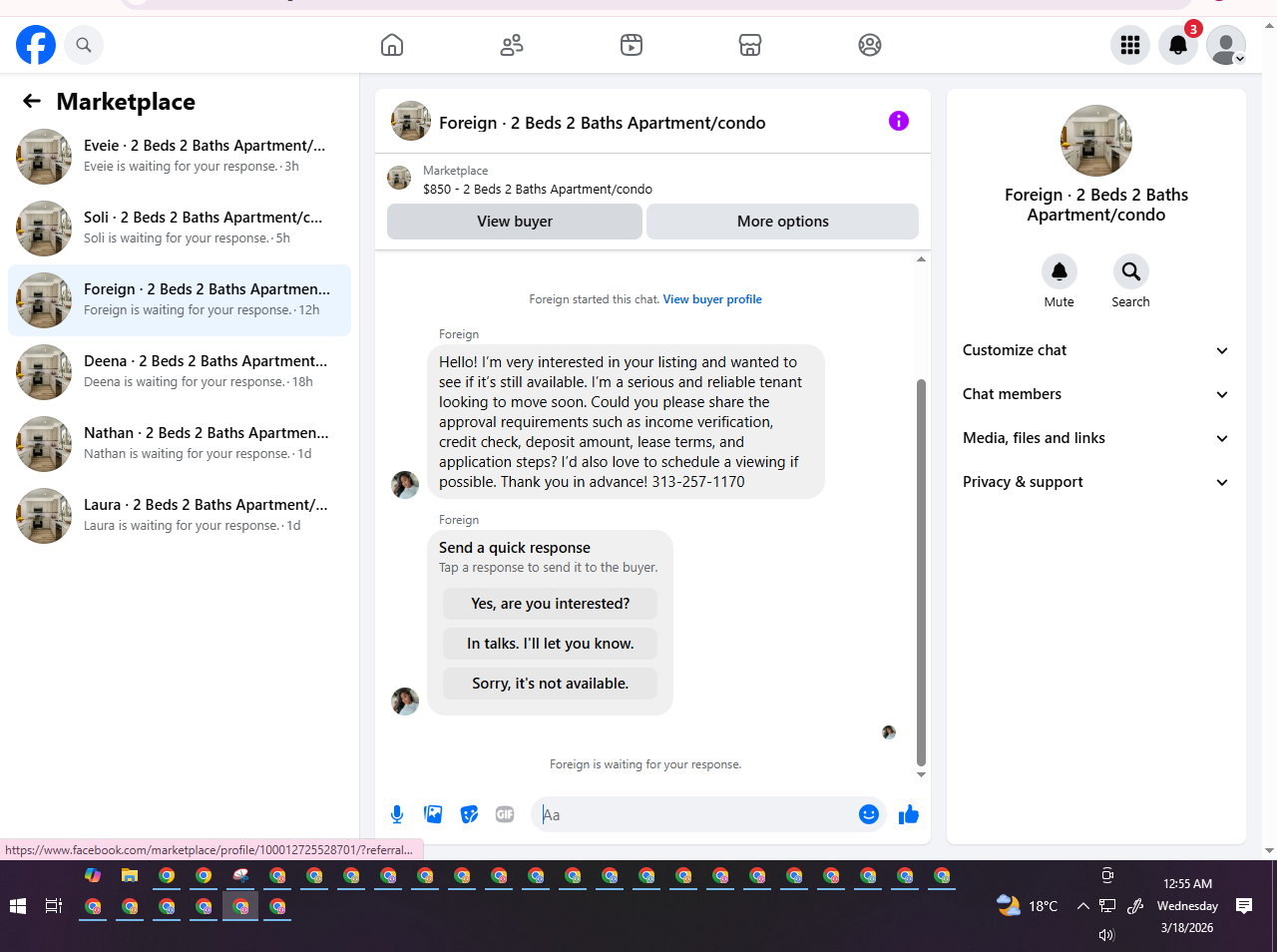Image resolution: width=1277 pixels, height=952 pixels.
Task: Click the back arrow beside Marketplace
Action: tap(32, 101)
